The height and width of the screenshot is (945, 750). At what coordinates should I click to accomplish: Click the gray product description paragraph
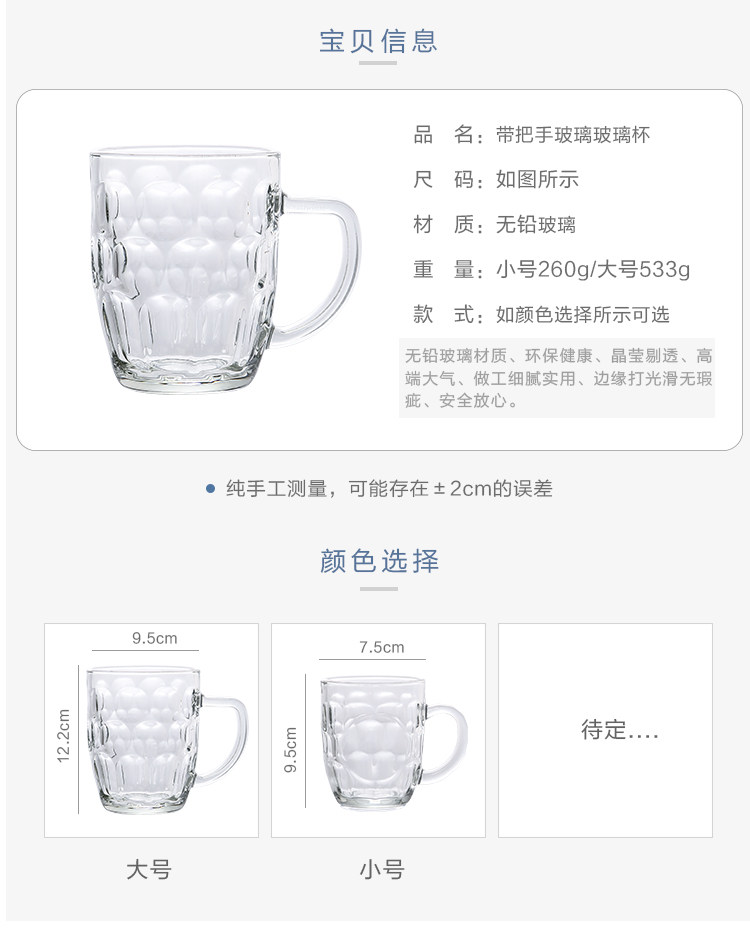pos(557,378)
